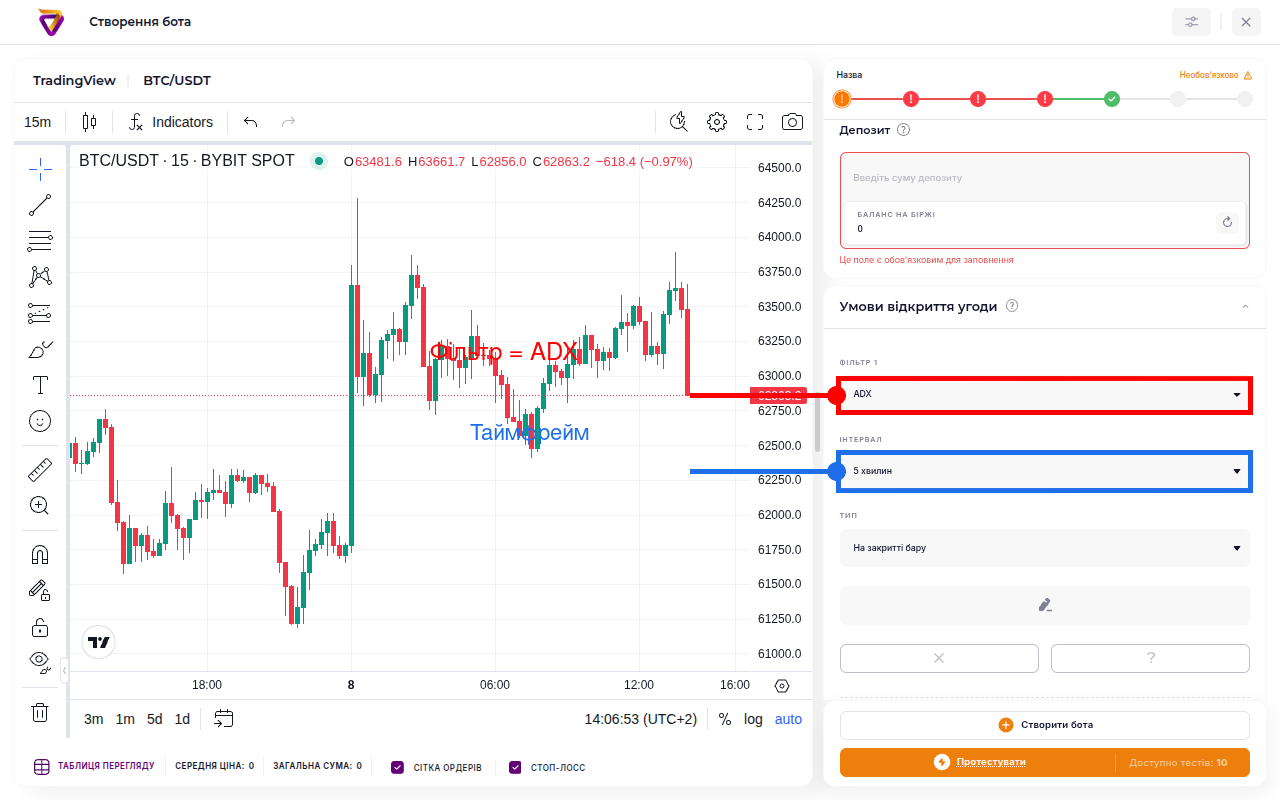Toggle log scale
The height and width of the screenshot is (800, 1280).
753,719
